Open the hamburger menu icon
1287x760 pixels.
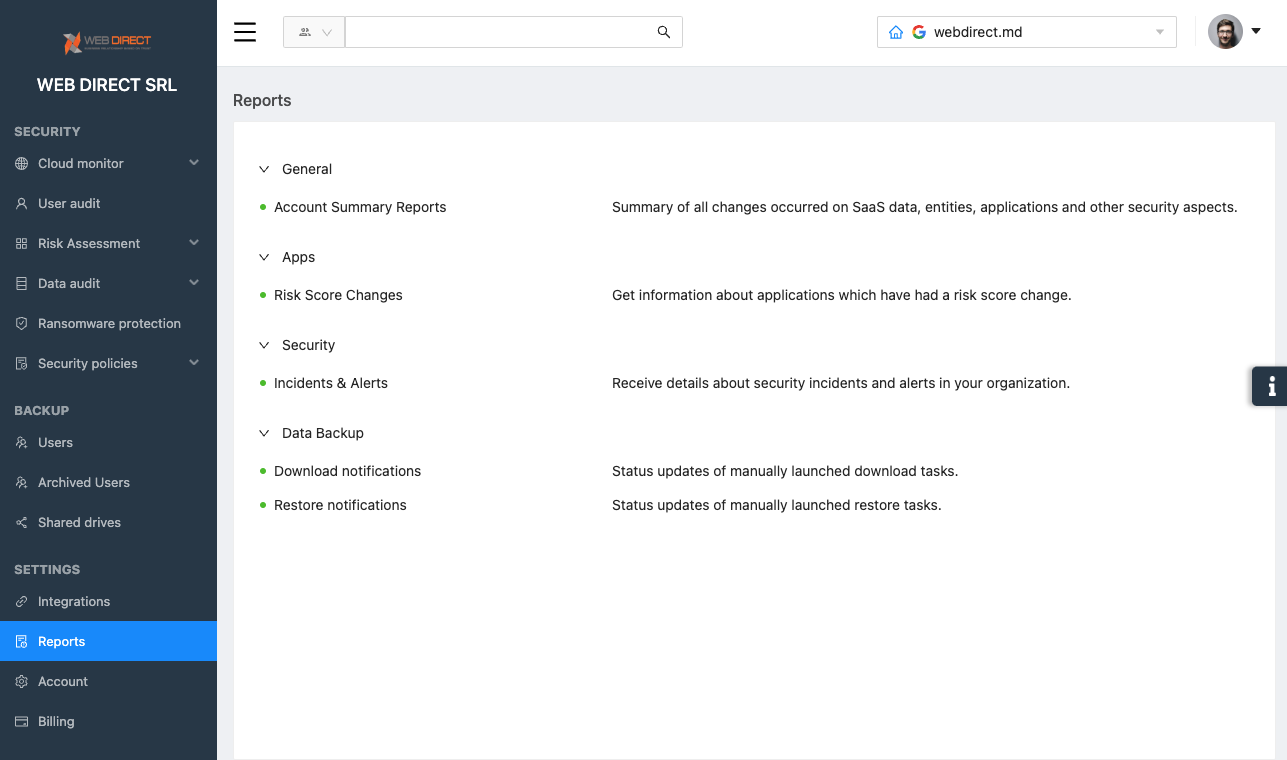(245, 32)
